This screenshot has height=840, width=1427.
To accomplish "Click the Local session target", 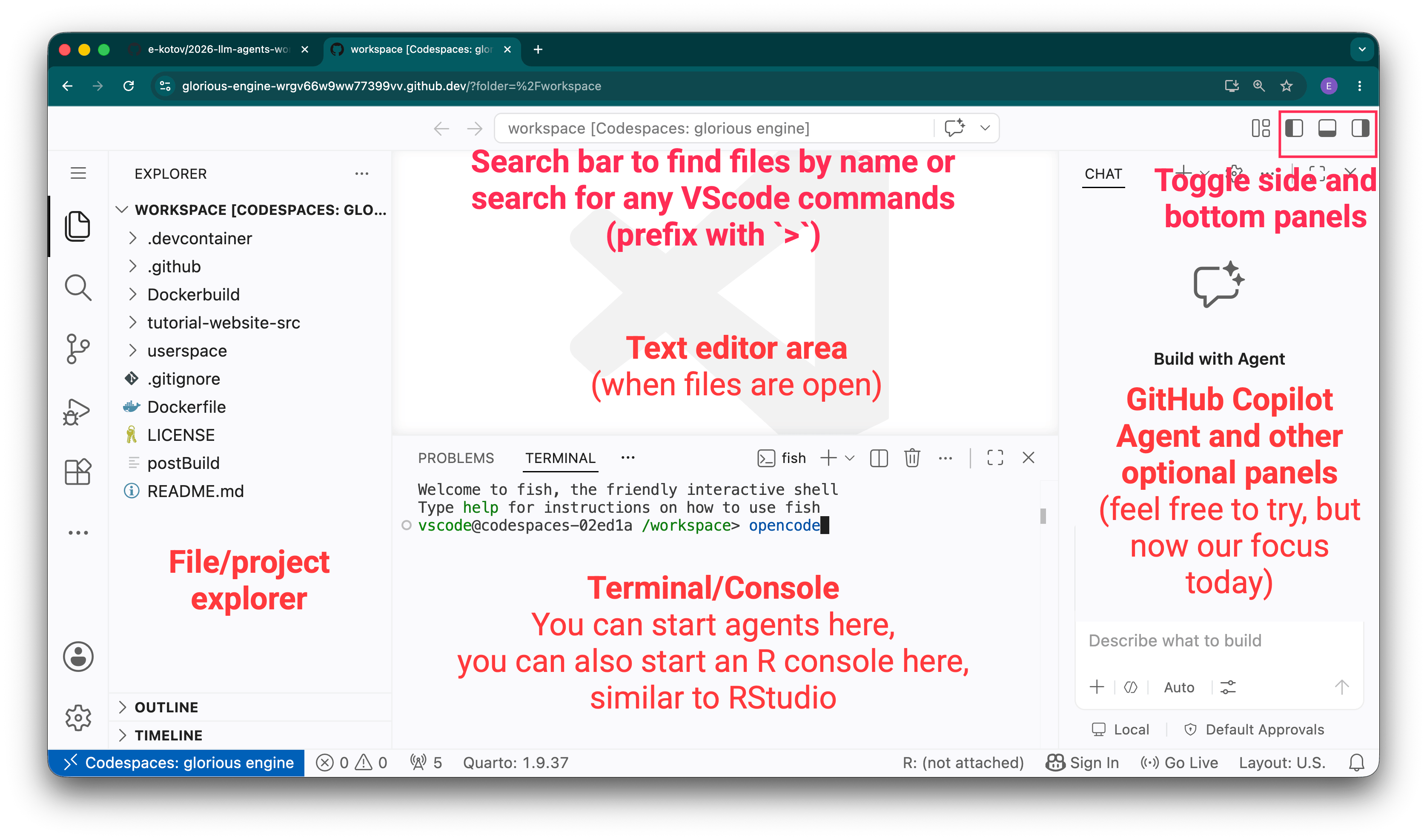I will tap(1120, 730).
